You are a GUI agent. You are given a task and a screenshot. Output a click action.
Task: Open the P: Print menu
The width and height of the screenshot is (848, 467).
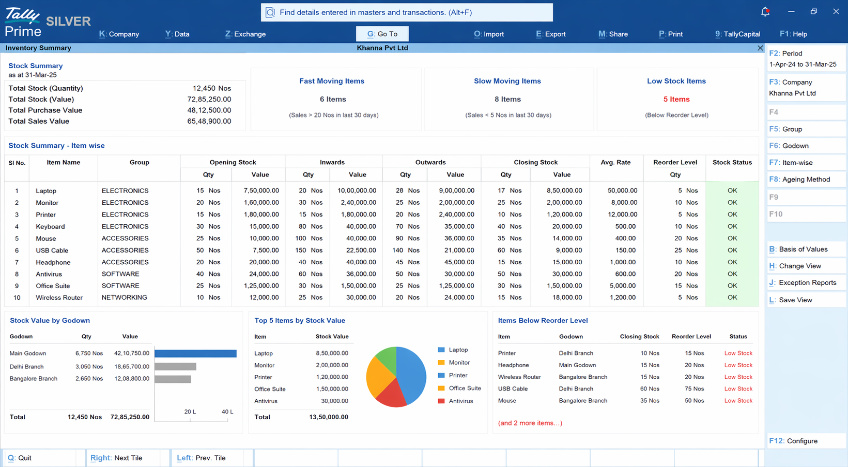point(671,34)
